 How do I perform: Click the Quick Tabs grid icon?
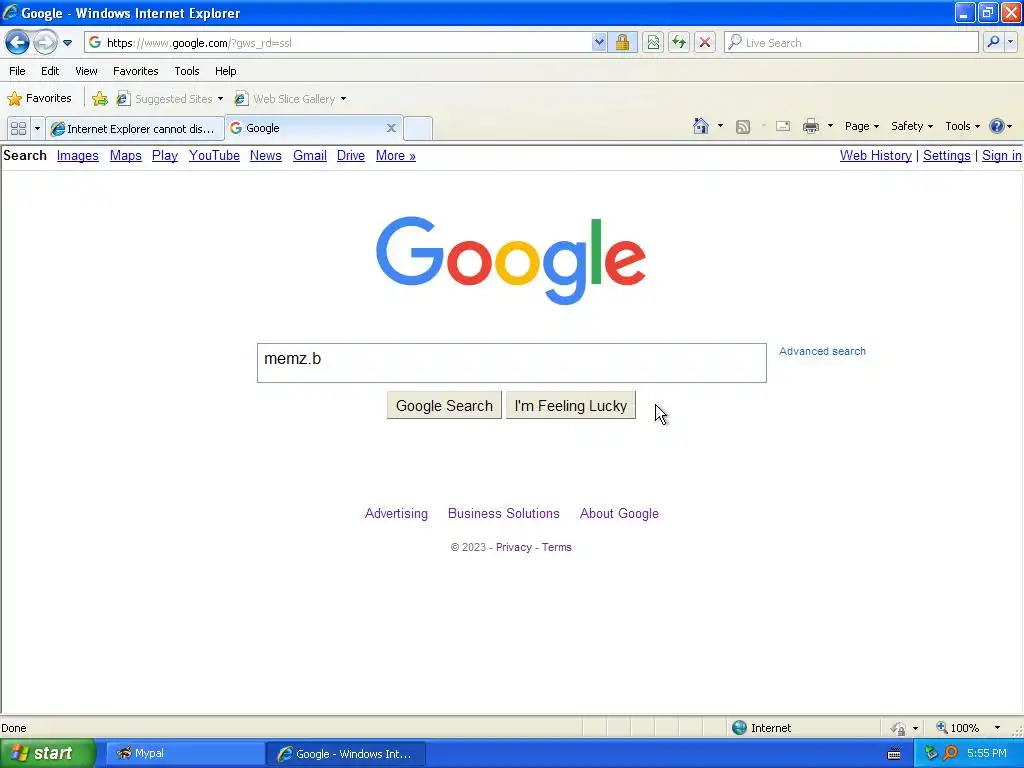pos(18,128)
